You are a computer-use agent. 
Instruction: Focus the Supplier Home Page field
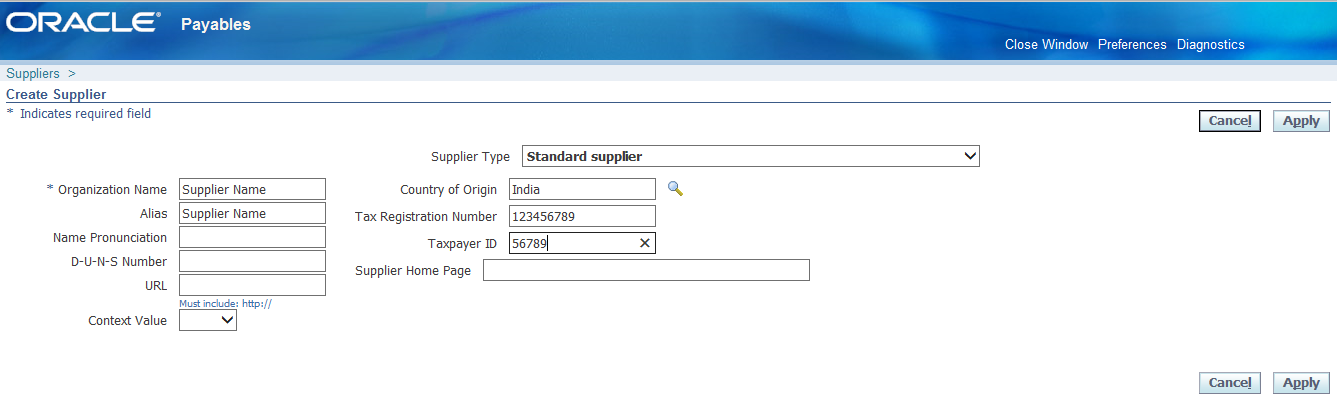tap(645, 270)
